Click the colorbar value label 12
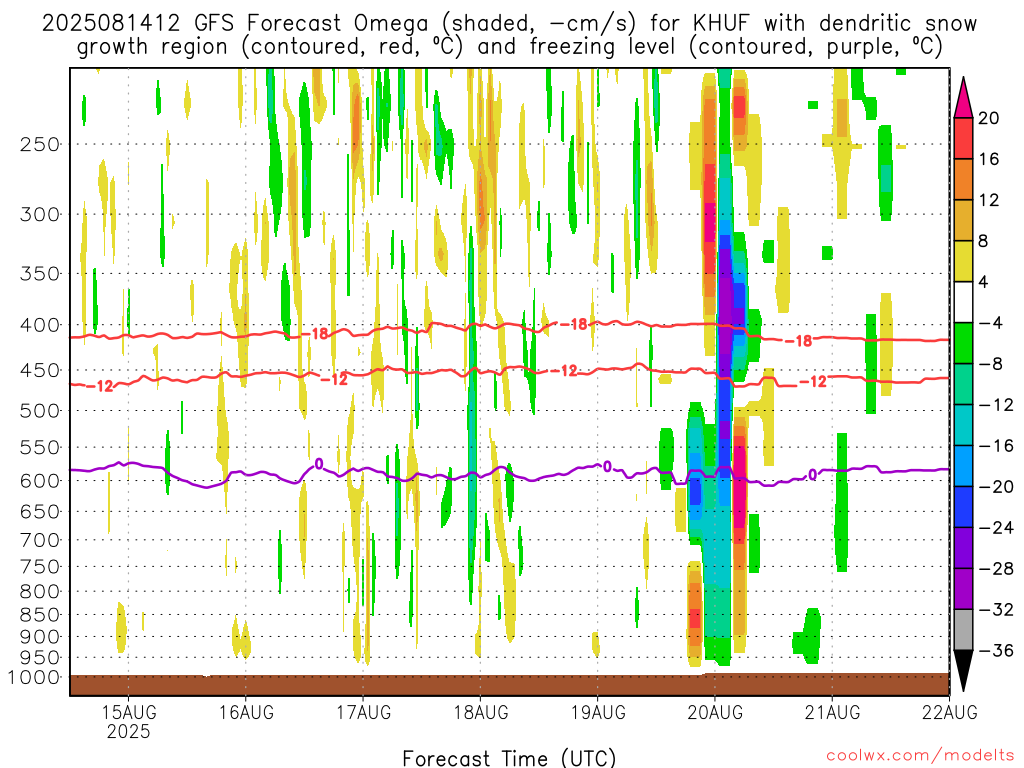This screenshot has height=768, width=1024. pos(989,200)
